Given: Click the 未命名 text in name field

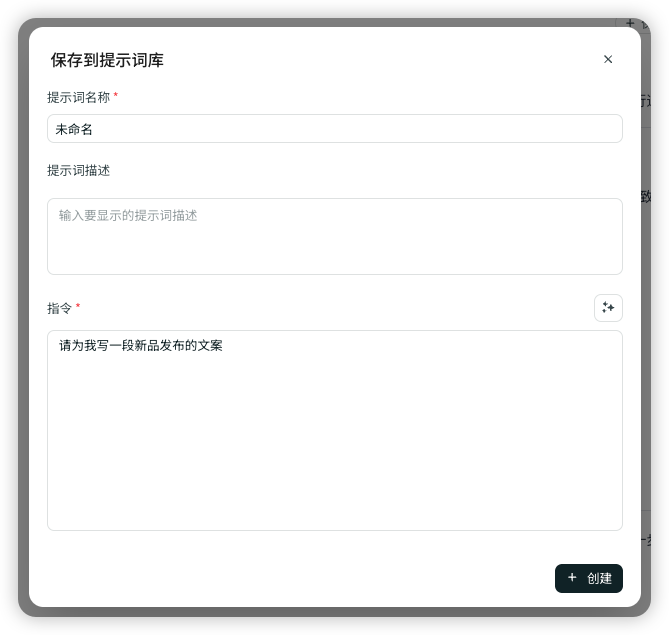Looking at the screenshot, I should [x=74, y=129].
